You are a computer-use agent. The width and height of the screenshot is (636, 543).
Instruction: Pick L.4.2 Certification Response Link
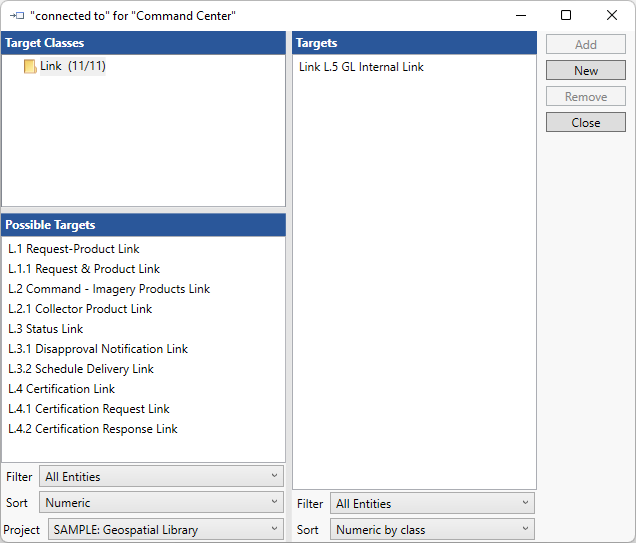point(93,429)
